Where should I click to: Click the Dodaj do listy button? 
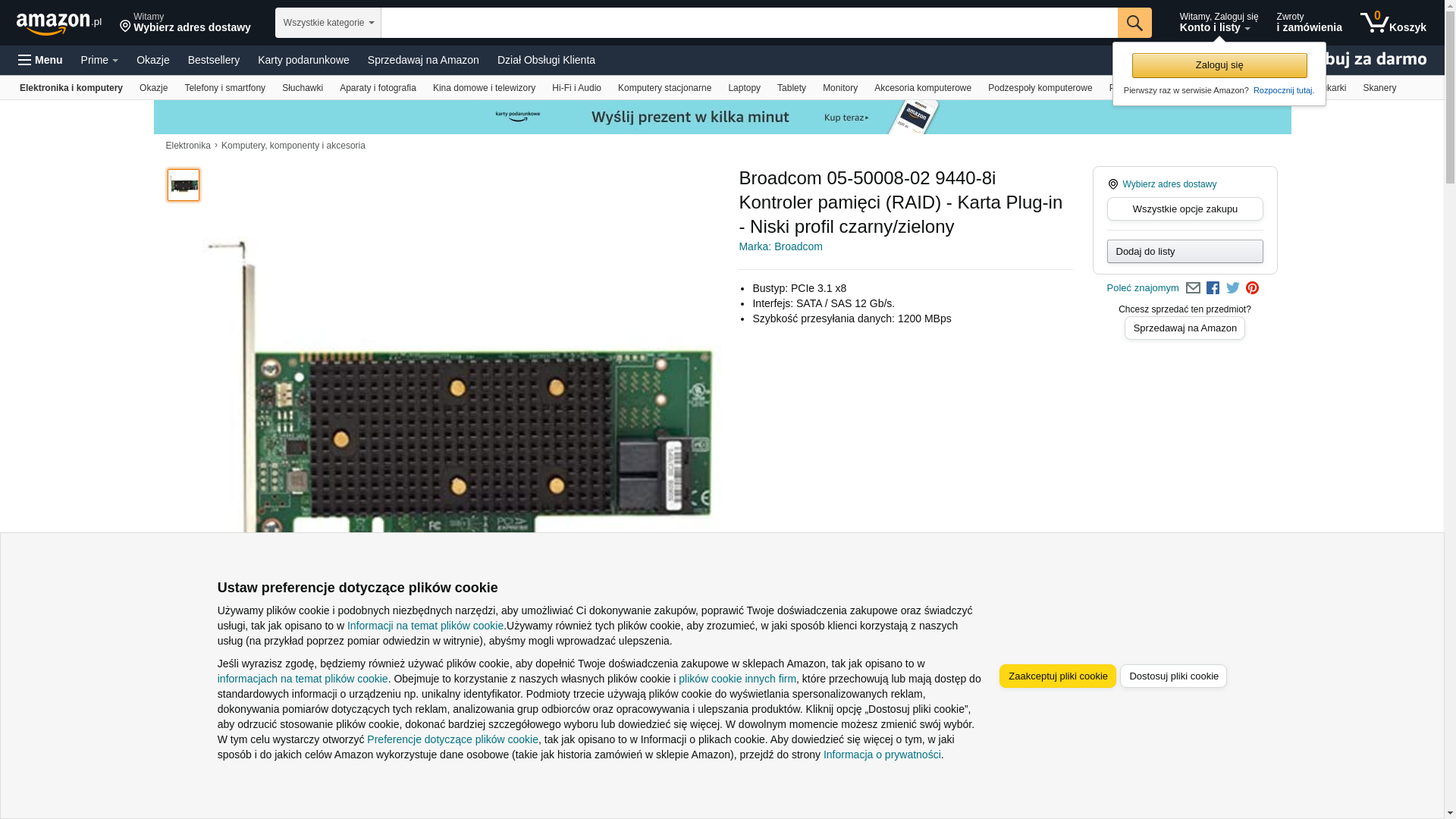pos(1184,251)
